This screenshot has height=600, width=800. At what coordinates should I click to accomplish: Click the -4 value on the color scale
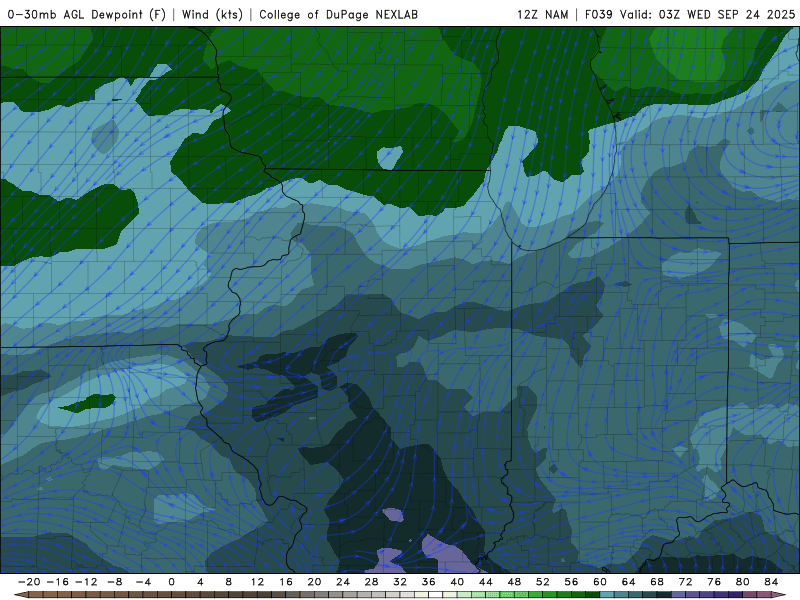point(143,582)
